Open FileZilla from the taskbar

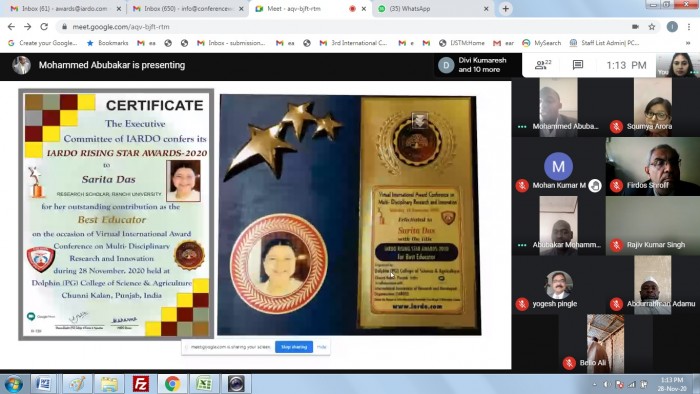pos(141,384)
